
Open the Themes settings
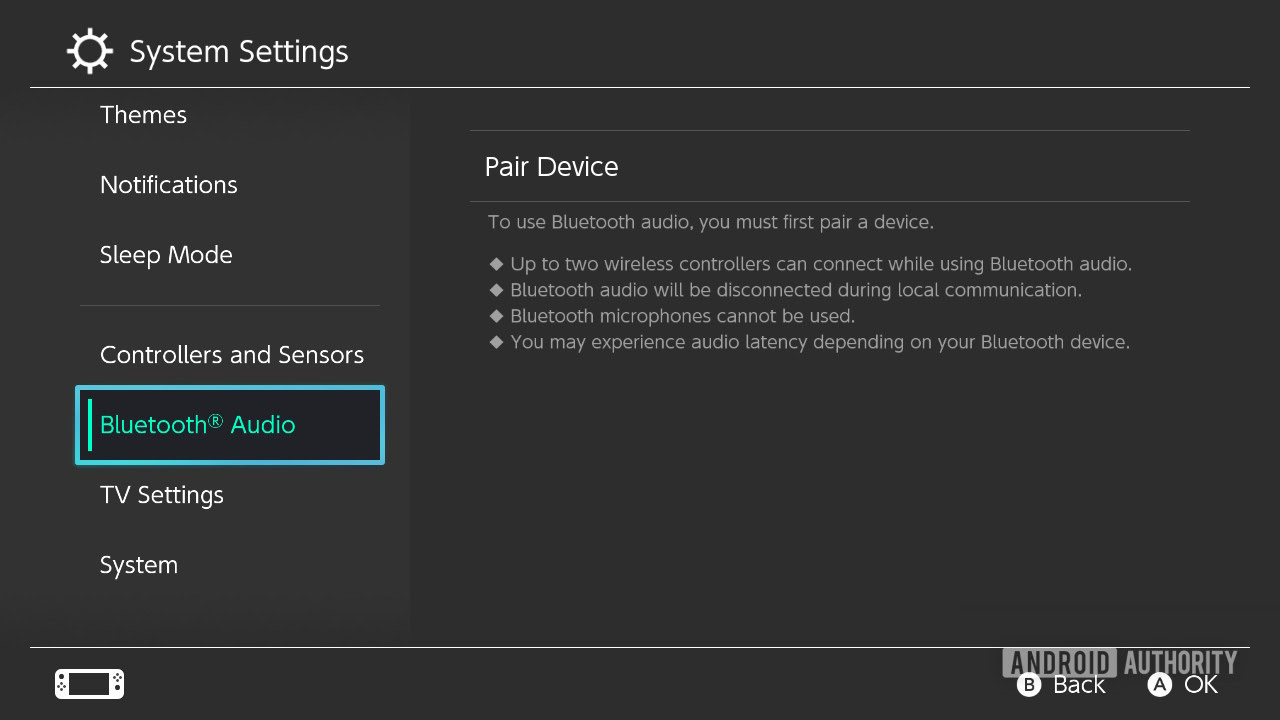143,115
